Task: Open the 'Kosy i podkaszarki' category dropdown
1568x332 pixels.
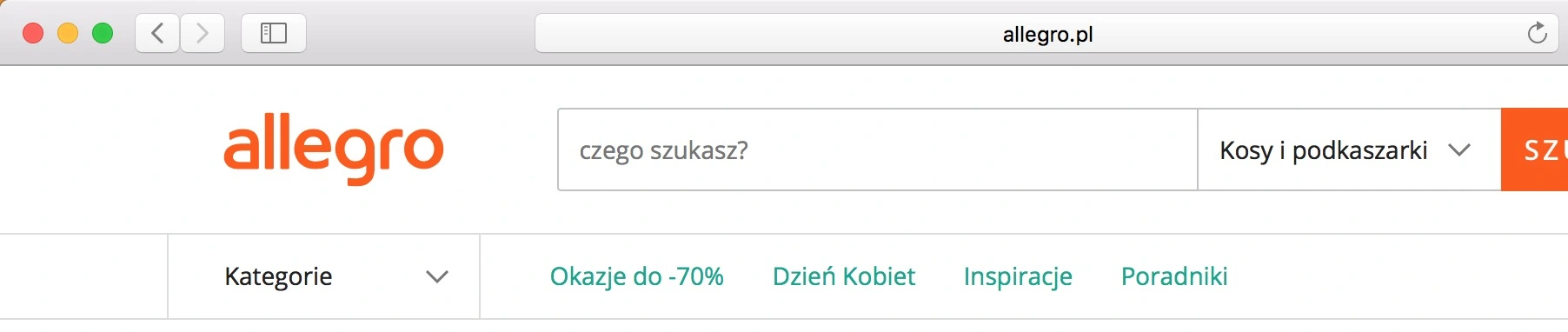Action: tap(1349, 149)
